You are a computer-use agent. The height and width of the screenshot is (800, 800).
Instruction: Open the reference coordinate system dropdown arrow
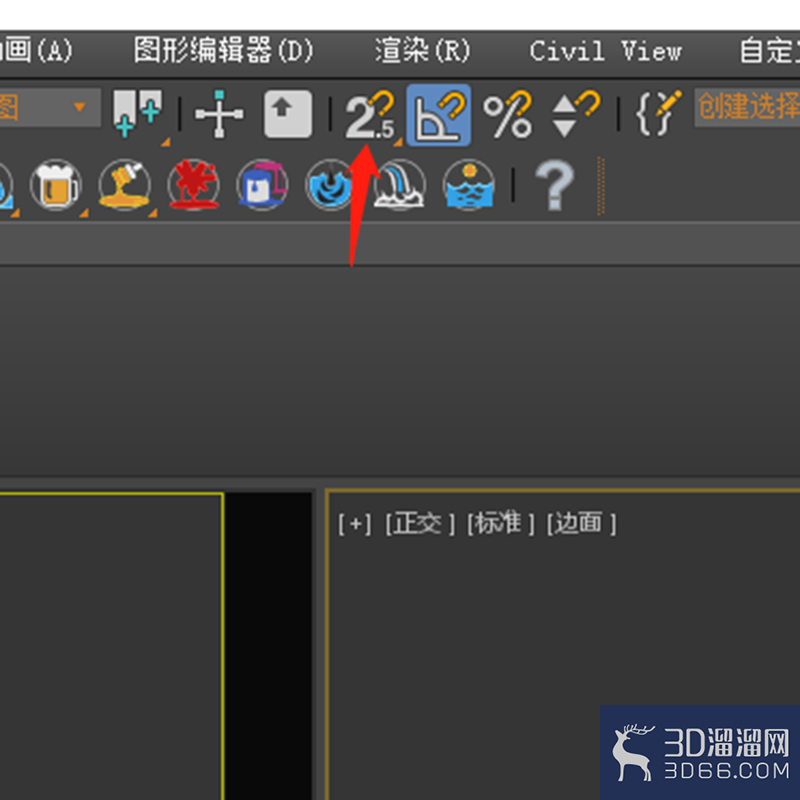(x=79, y=107)
